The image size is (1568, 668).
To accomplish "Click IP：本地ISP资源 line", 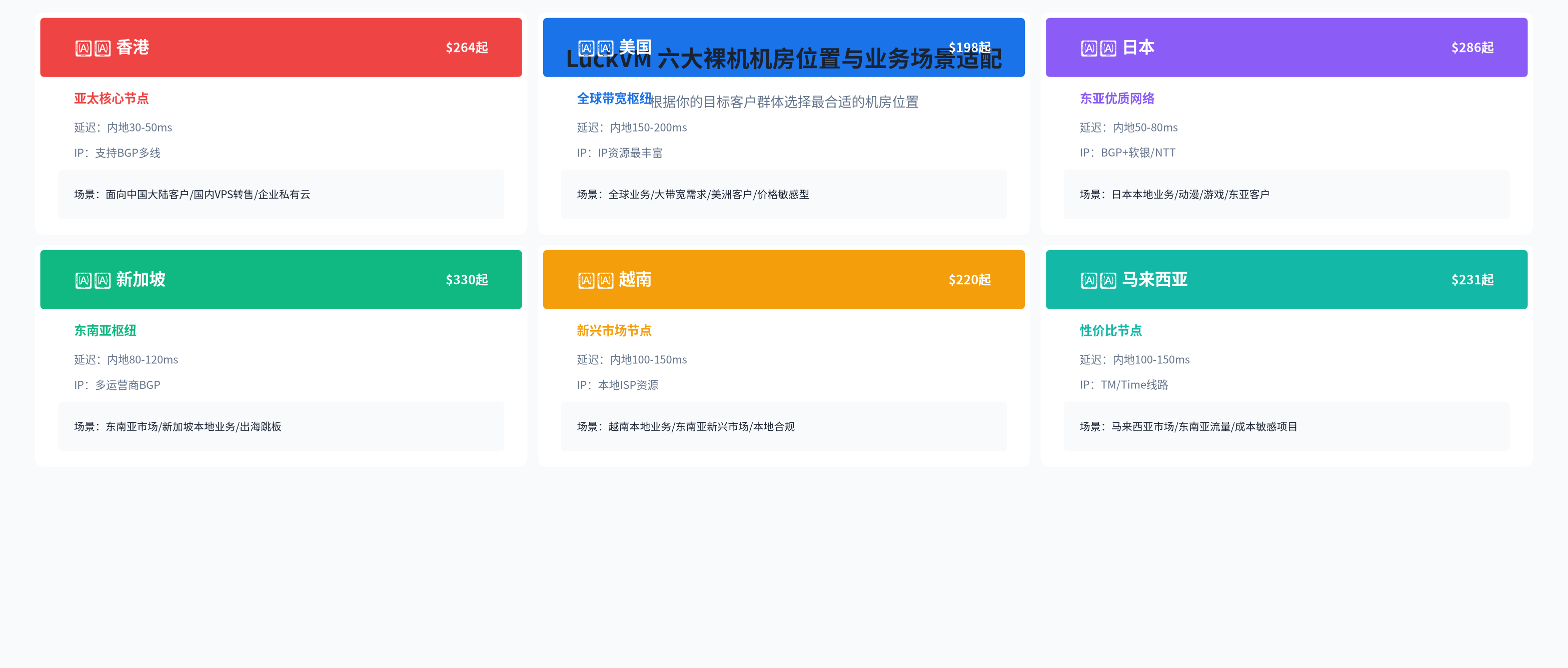I will pos(618,385).
